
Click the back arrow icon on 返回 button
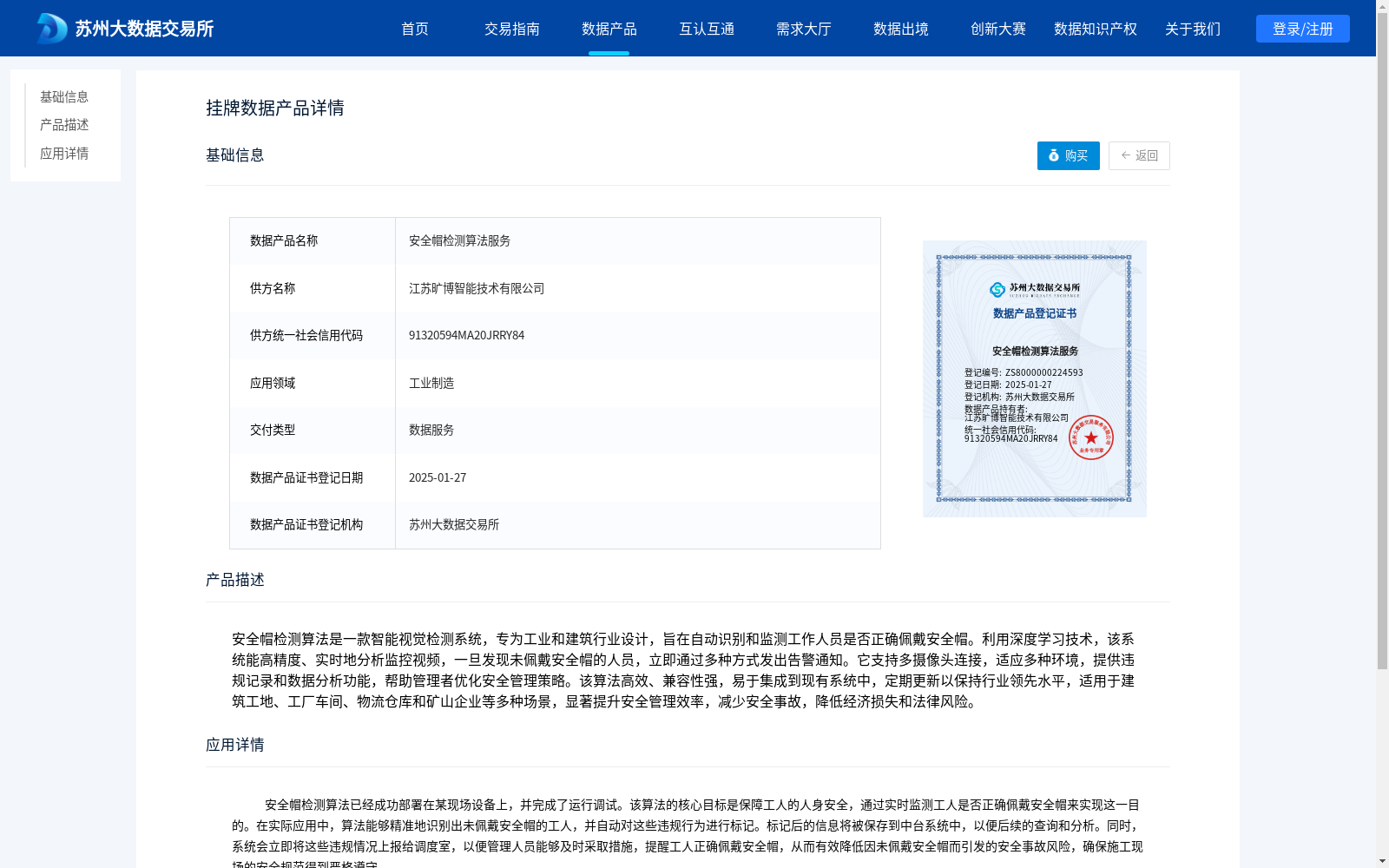[1126, 155]
